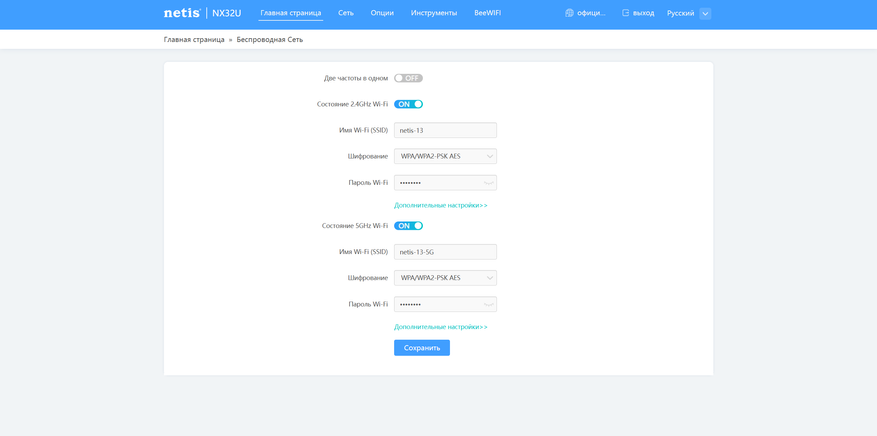Turn off the 2.4GHz Wi-Fi switch
877x436 pixels.
(408, 104)
